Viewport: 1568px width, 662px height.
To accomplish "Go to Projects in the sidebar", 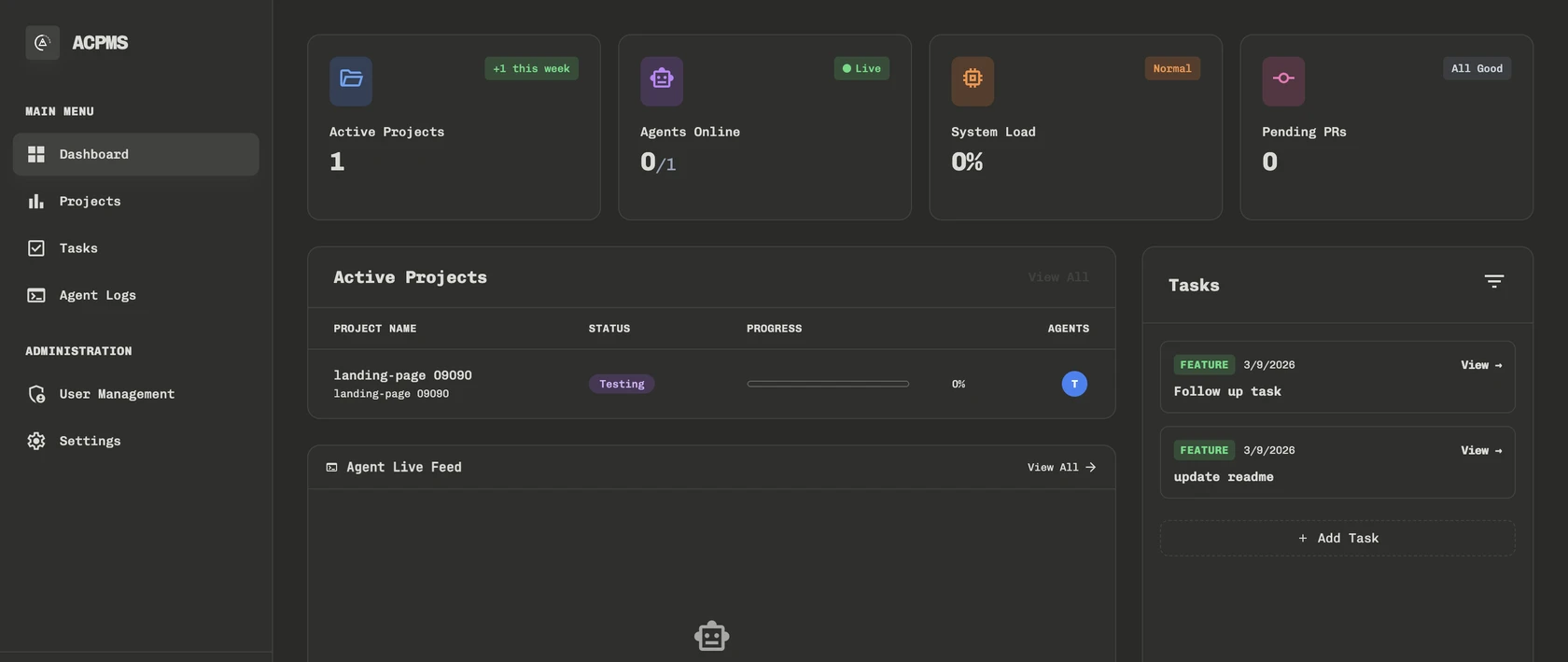I will (x=90, y=202).
